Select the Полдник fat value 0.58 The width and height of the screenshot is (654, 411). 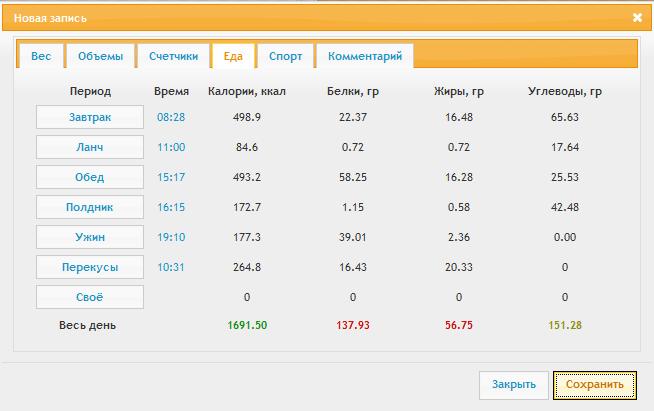click(x=459, y=207)
